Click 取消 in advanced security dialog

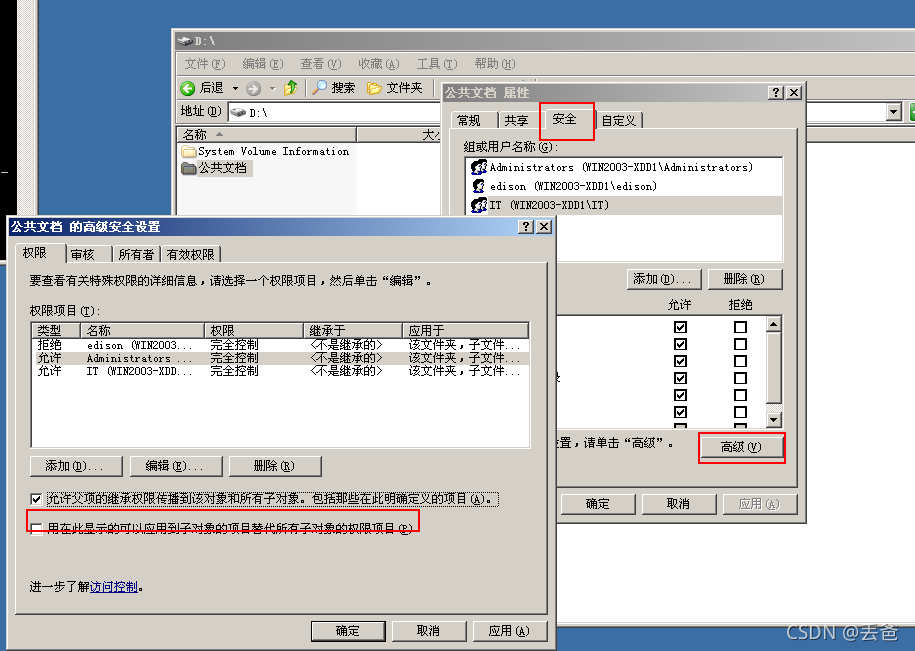click(429, 631)
